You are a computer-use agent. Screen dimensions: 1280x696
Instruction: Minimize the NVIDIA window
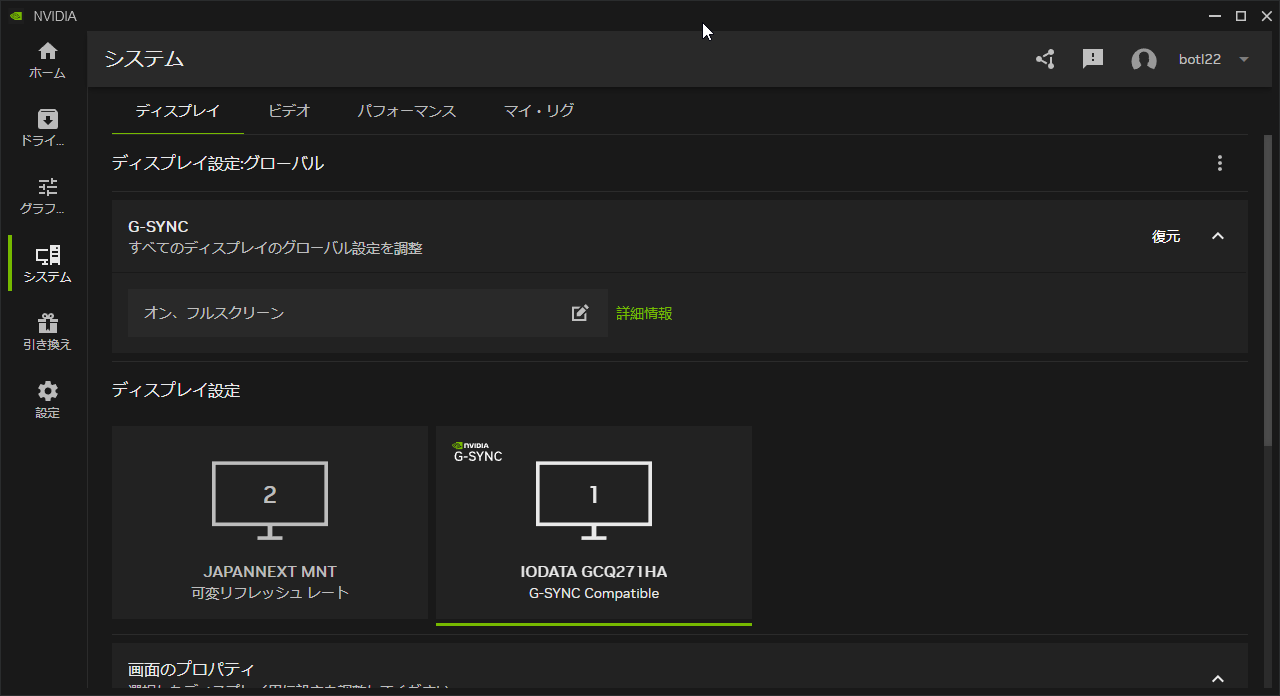click(1215, 16)
